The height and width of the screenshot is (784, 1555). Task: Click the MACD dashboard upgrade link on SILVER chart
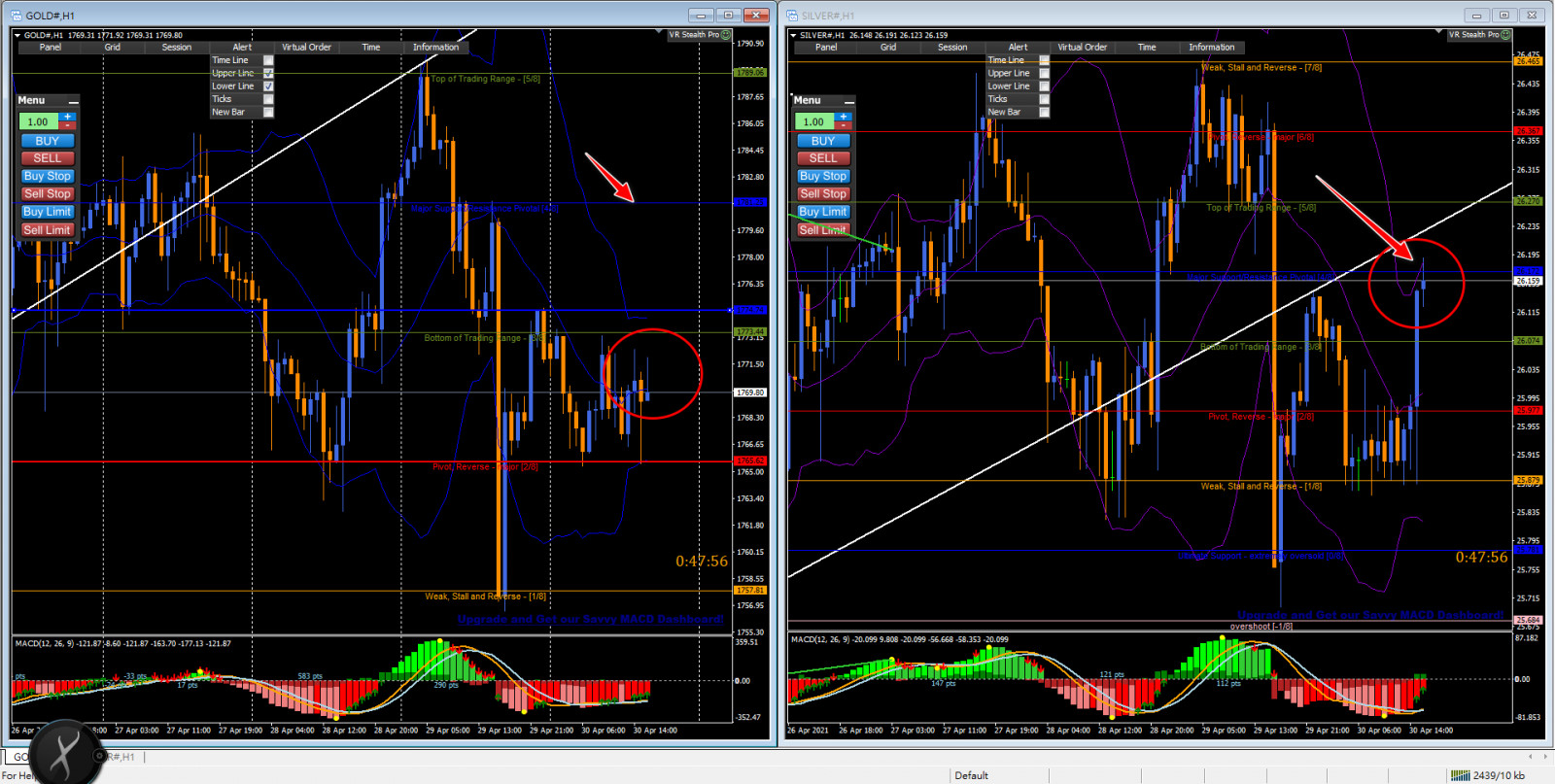click(x=1370, y=615)
